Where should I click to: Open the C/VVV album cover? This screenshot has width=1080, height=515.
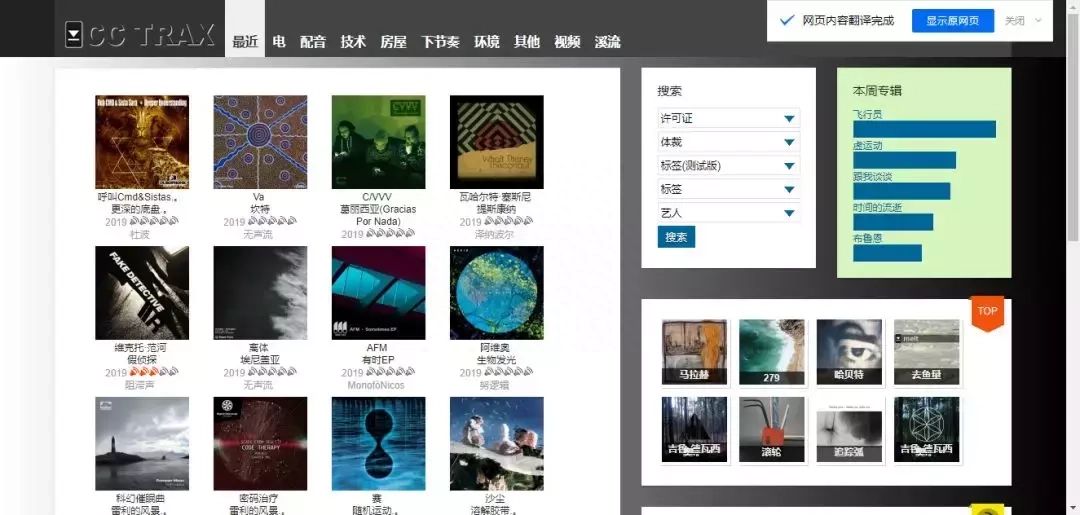click(x=379, y=142)
